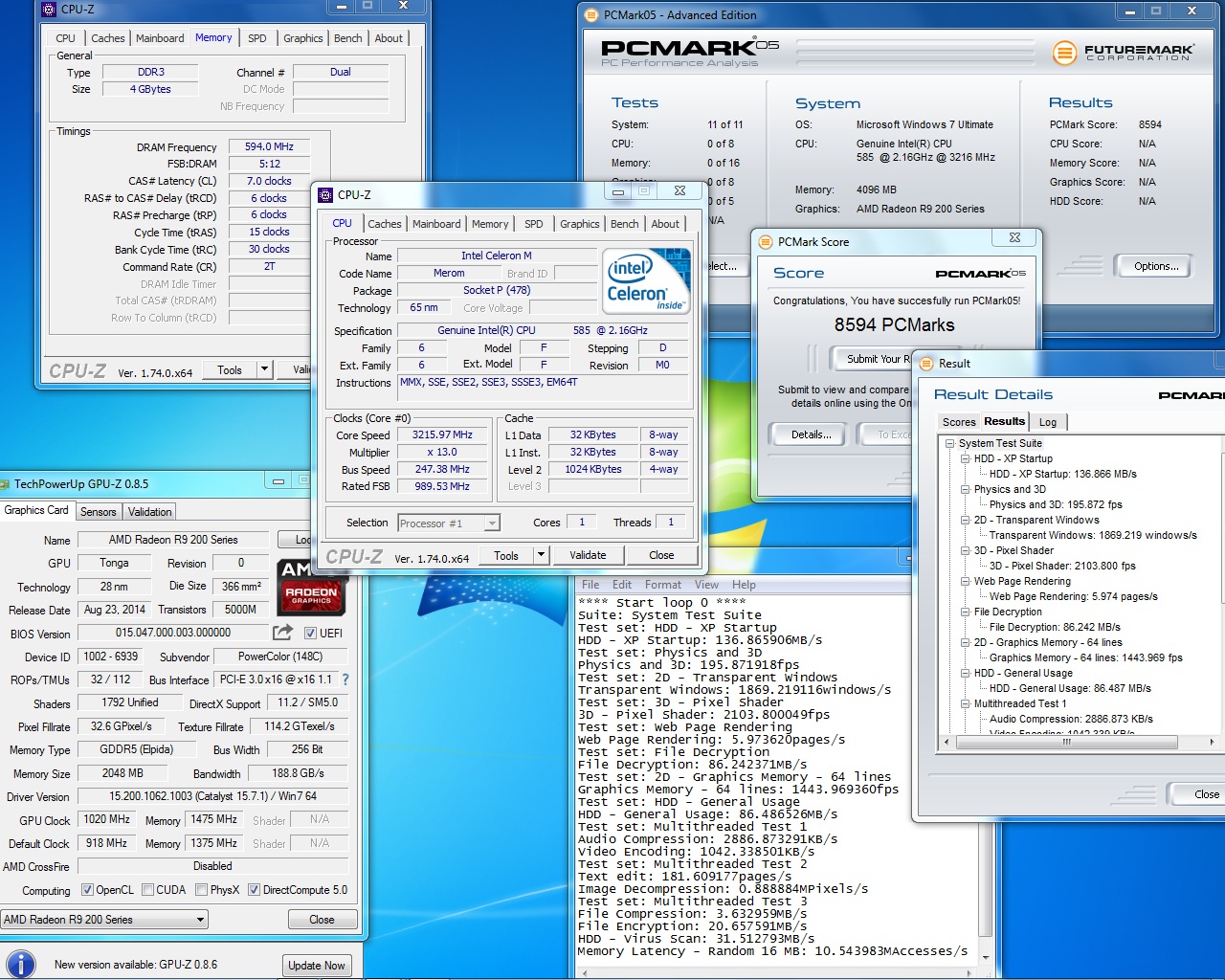
Task: Click the Close button in GPU-Z
Action: [x=323, y=920]
